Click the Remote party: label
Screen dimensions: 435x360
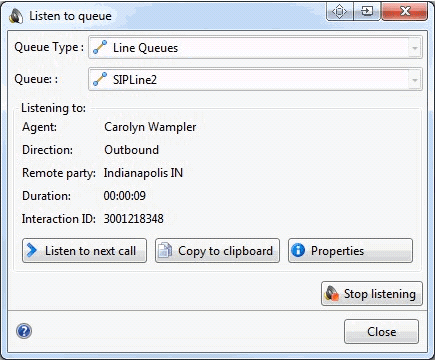point(59,173)
